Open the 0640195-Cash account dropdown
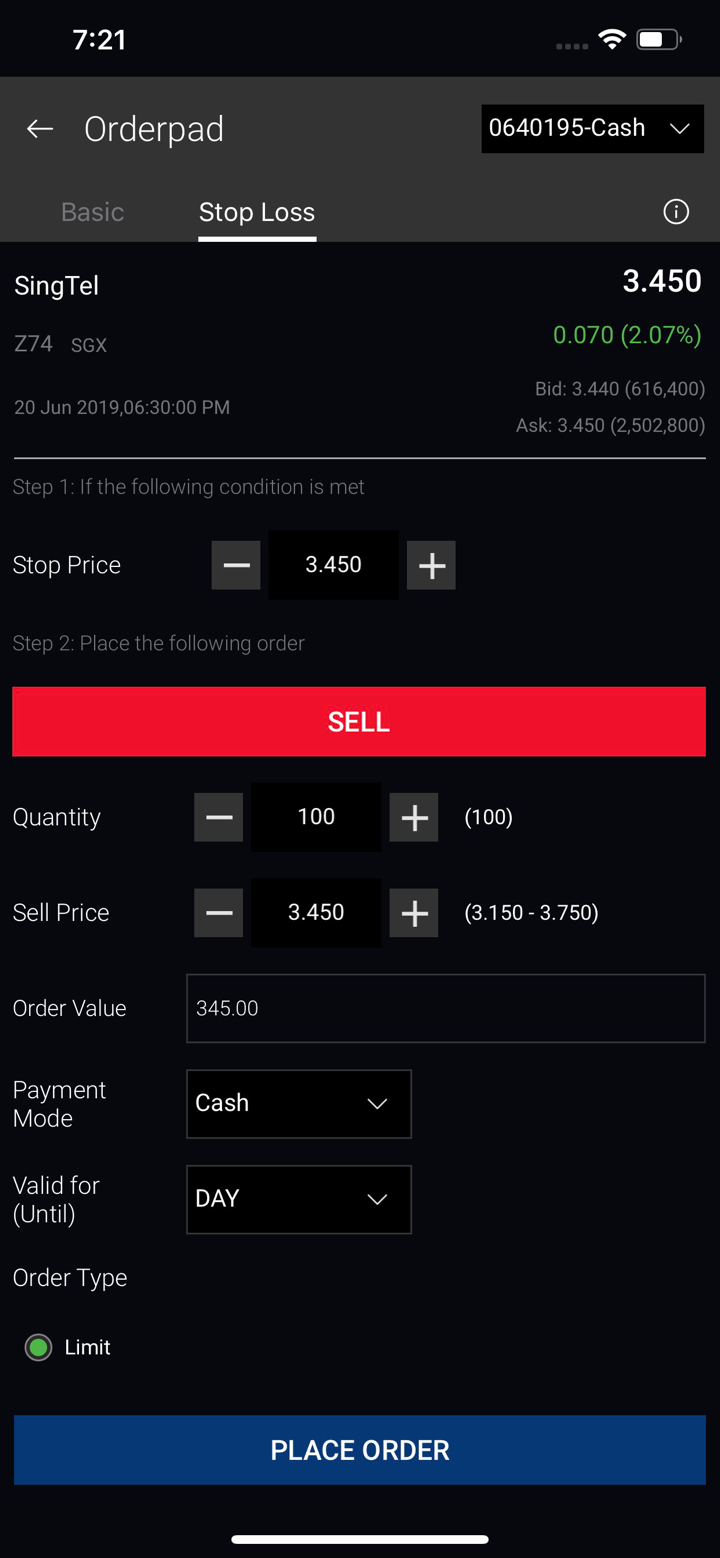Viewport: 720px width, 1558px height. (592, 128)
